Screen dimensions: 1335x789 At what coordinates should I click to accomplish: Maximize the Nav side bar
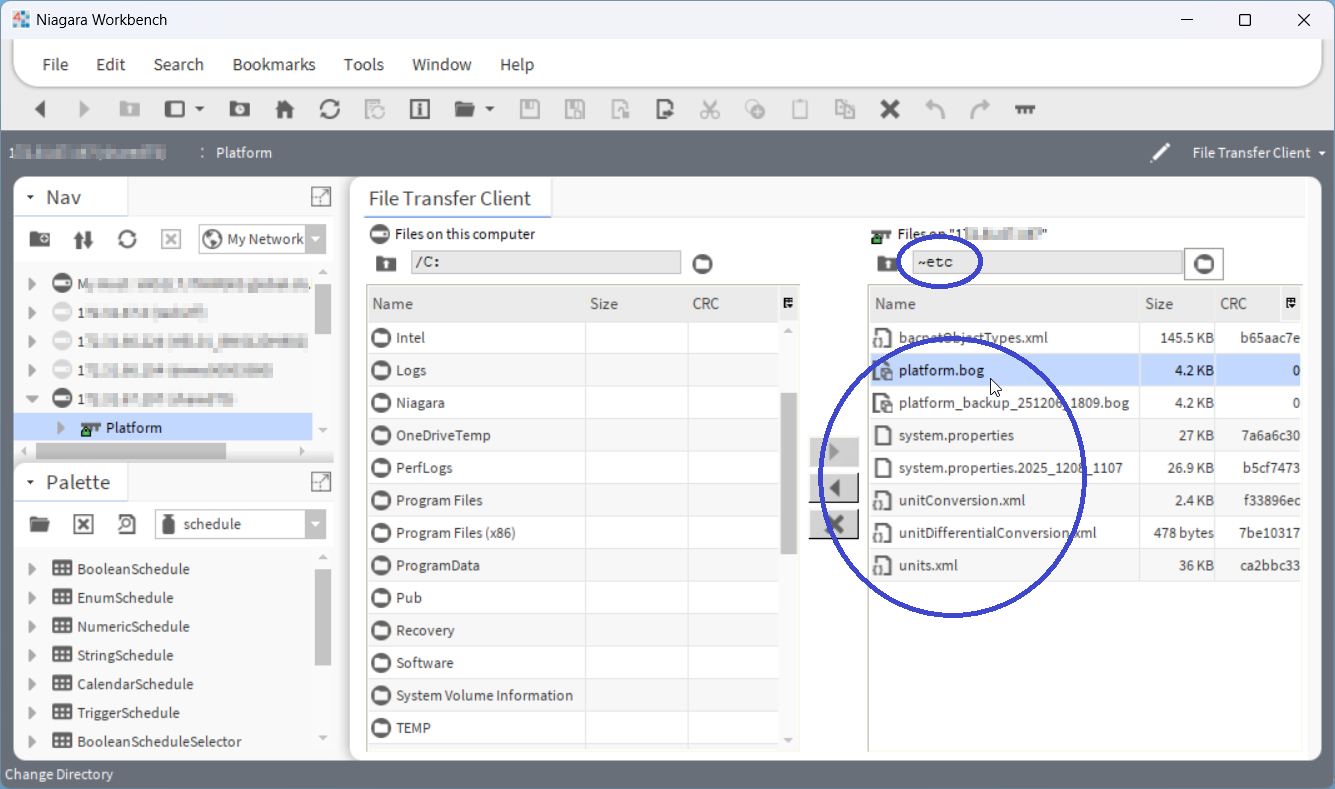(321, 197)
